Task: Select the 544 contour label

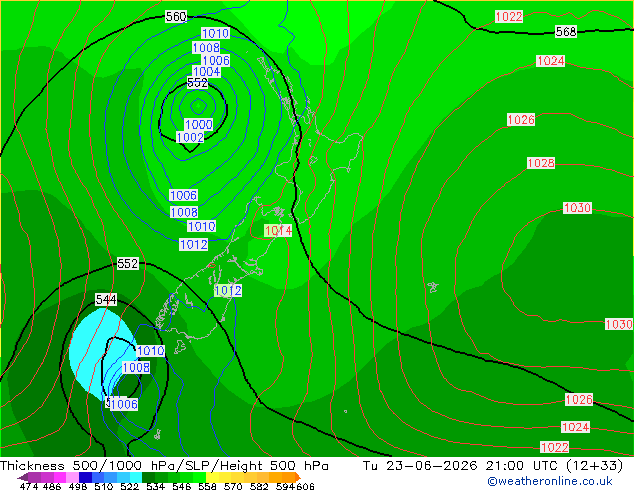Action: point(106,300)
